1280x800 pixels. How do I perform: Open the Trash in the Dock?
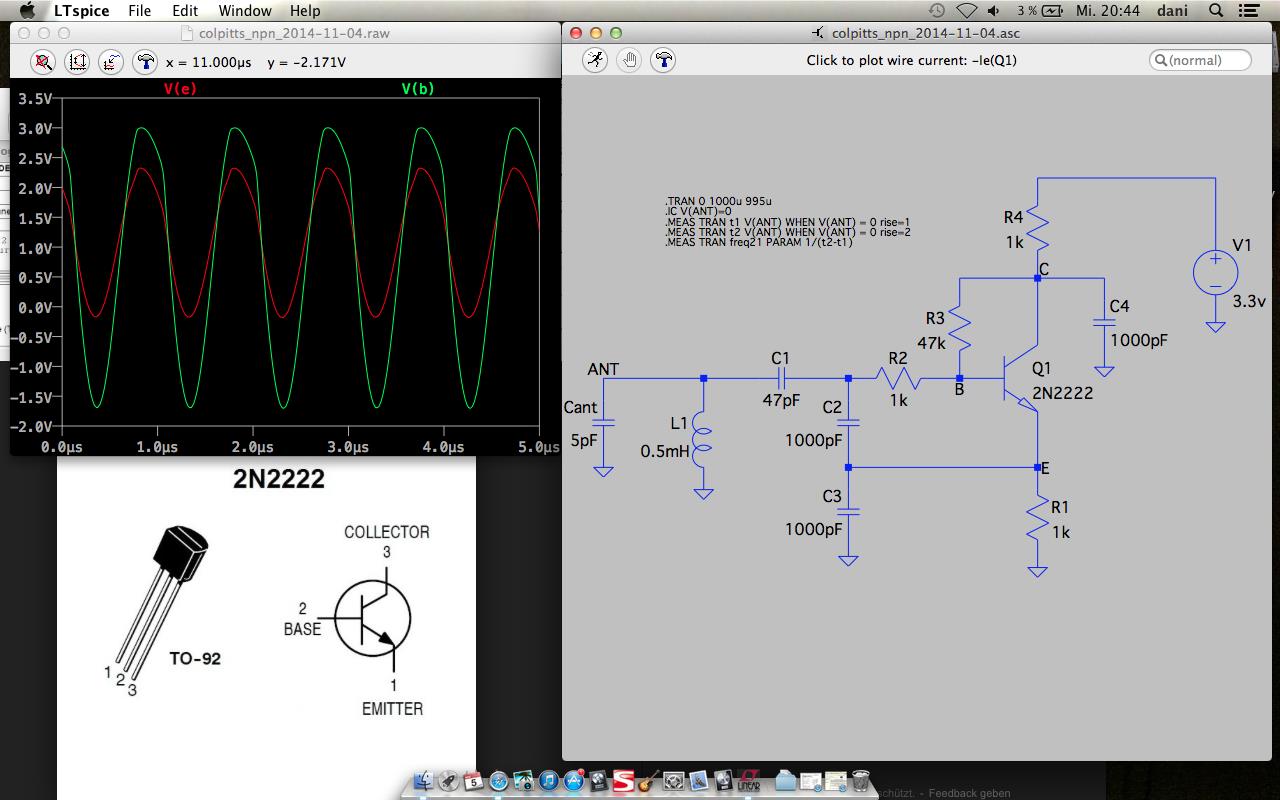click(x=860, y=780)
